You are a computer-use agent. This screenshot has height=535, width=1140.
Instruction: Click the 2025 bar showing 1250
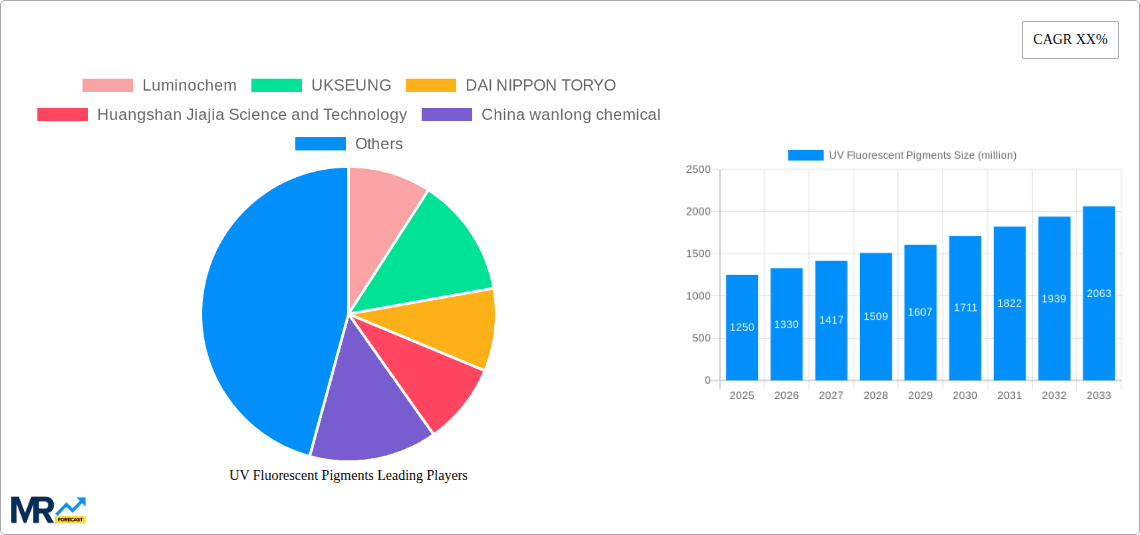pos(742,328)
